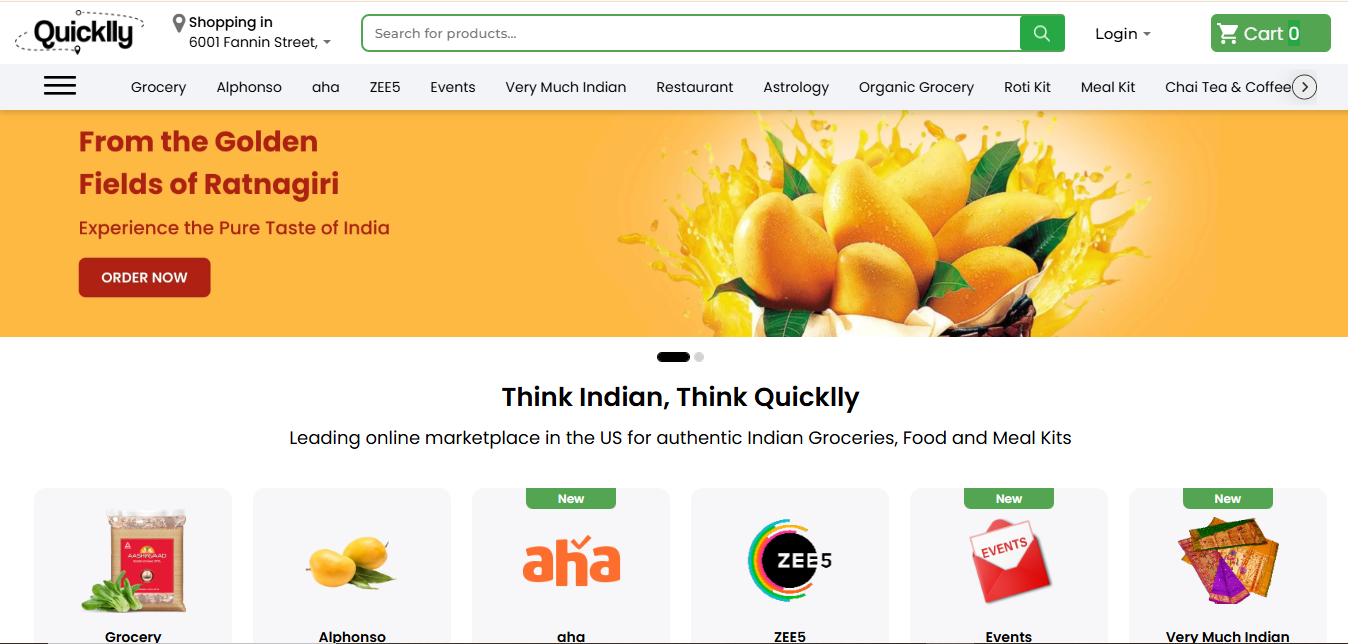Open the ZEE5 logo tile
Image resolution: width=1348 pixels, height=644 pixels.
point(790,560)
